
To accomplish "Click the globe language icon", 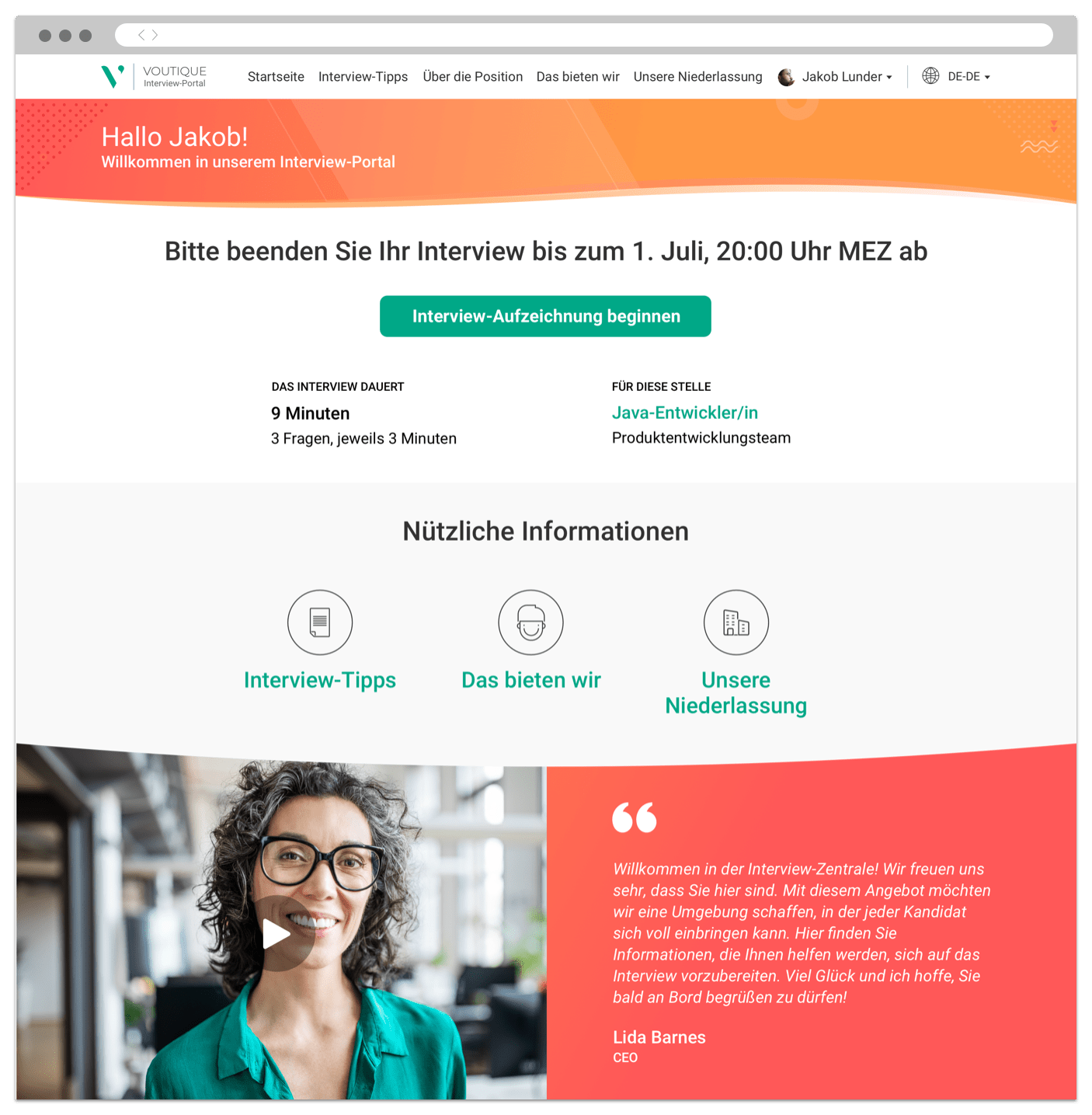I will click(x=930, y=76).
